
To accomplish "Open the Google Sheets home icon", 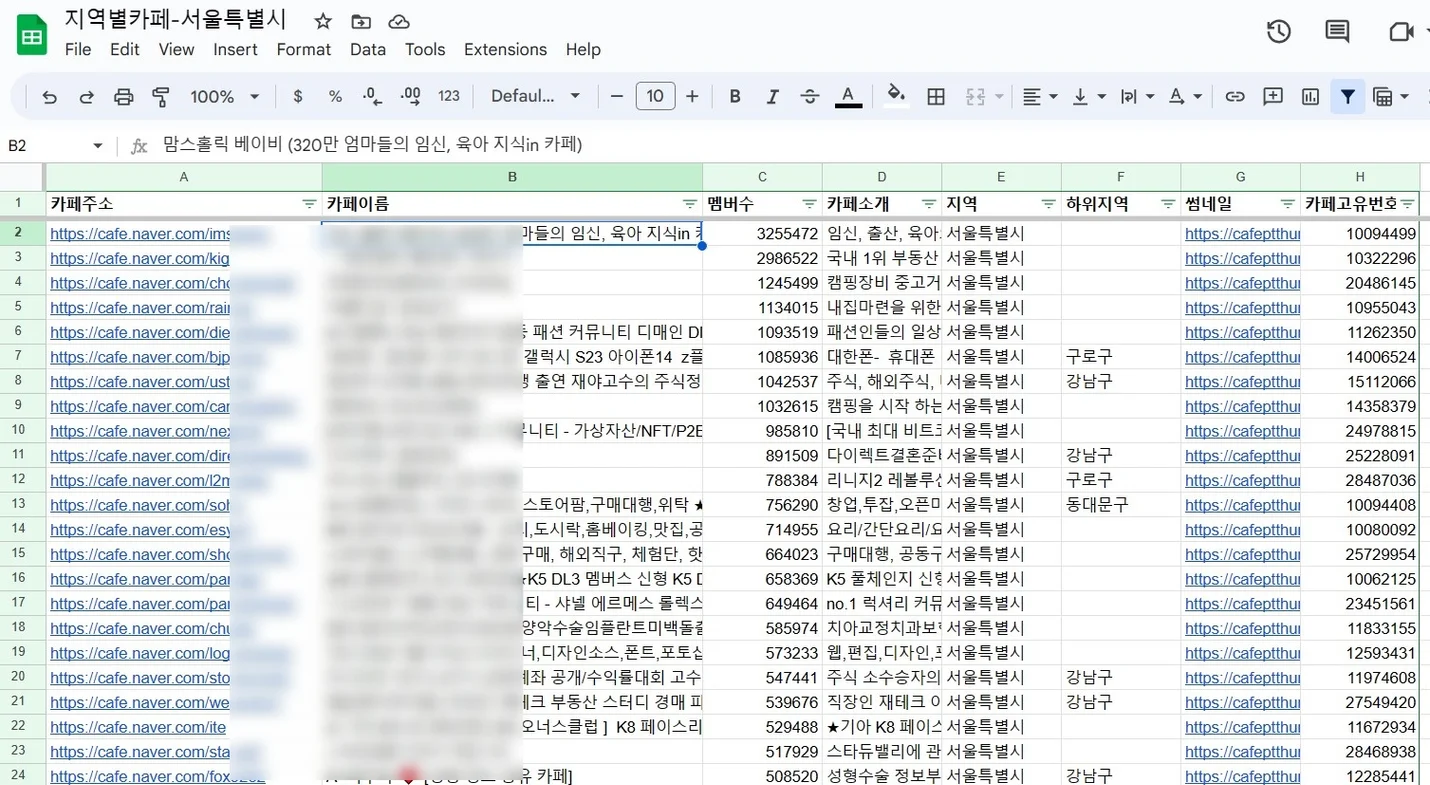I will pos(32,37).
